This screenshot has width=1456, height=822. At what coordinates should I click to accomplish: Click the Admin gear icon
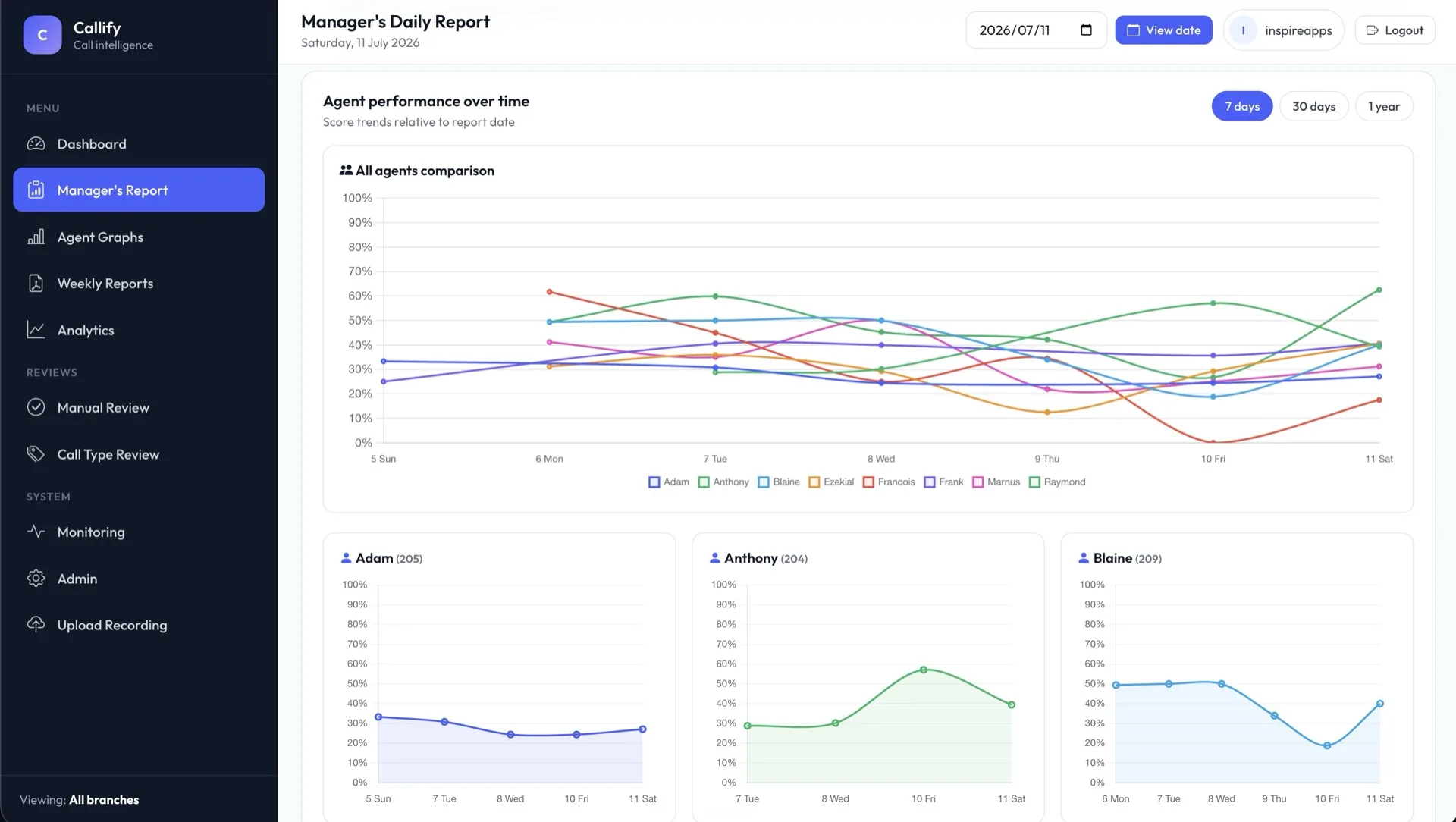(x=36, y=579)
